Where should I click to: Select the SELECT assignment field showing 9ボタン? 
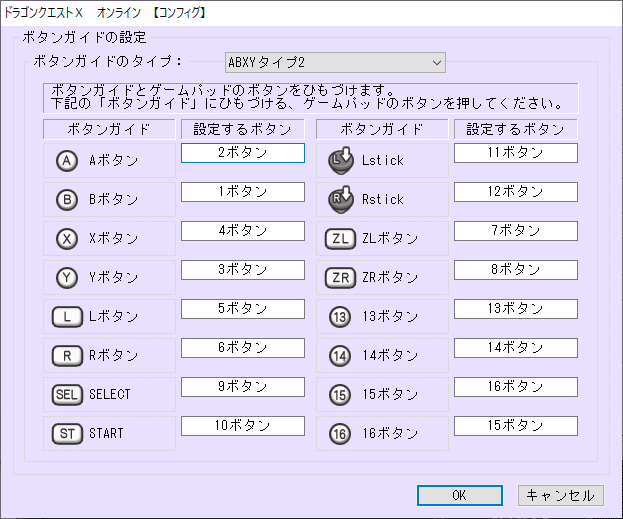(243, 387)
